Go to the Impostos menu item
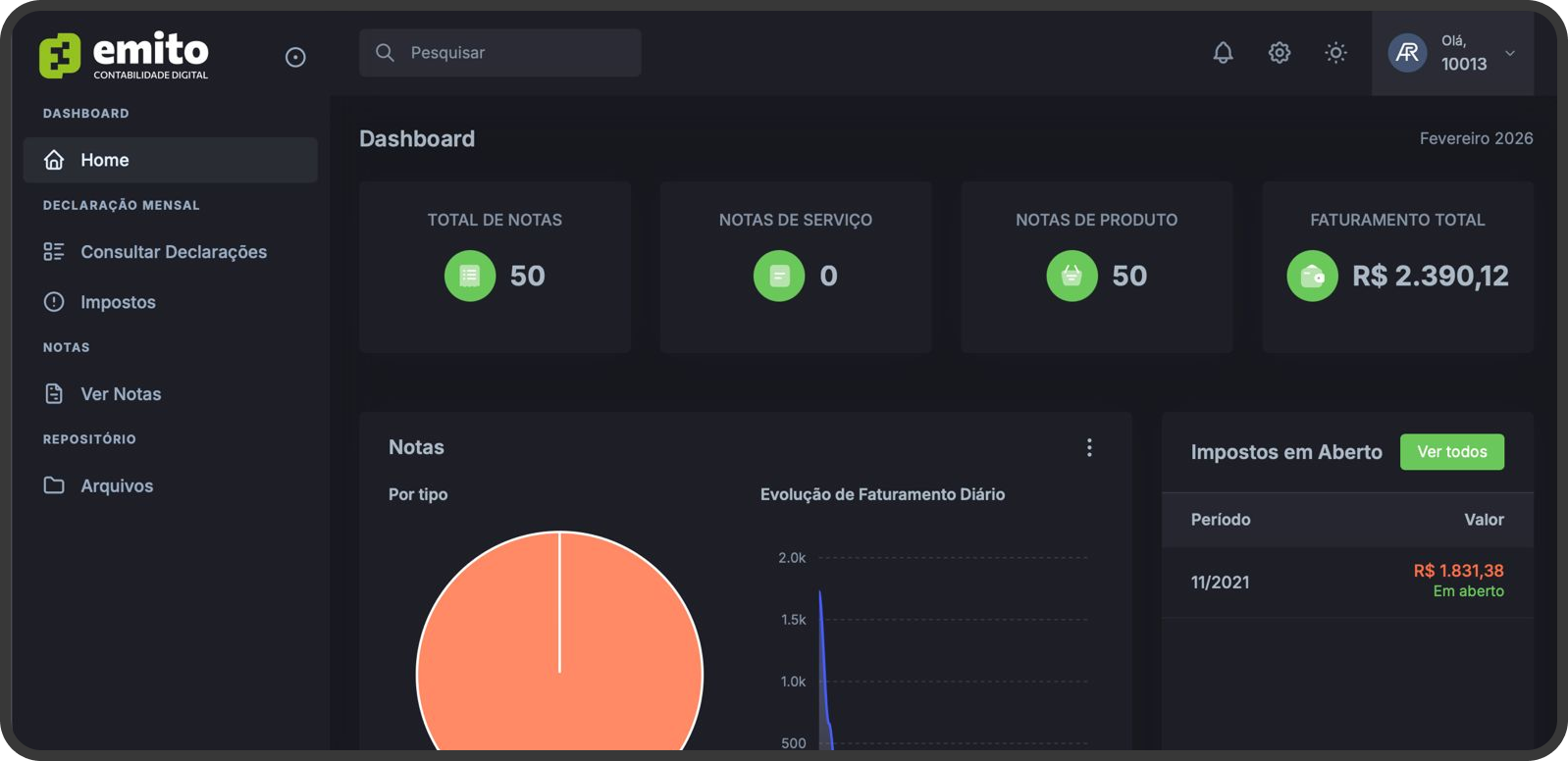The height and width of the screenshot is (761, 1568). (x=118, y=302)
